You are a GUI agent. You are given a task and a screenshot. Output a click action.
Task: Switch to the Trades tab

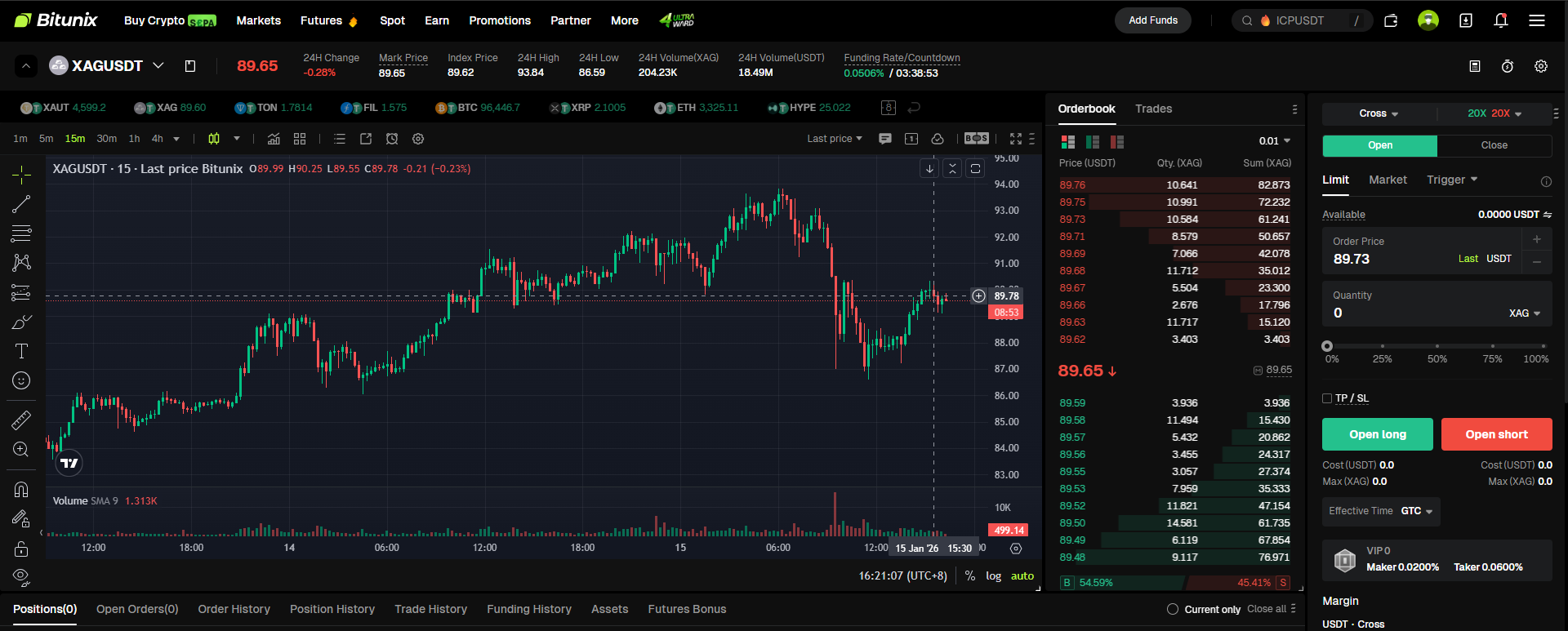click(1153, 109)
